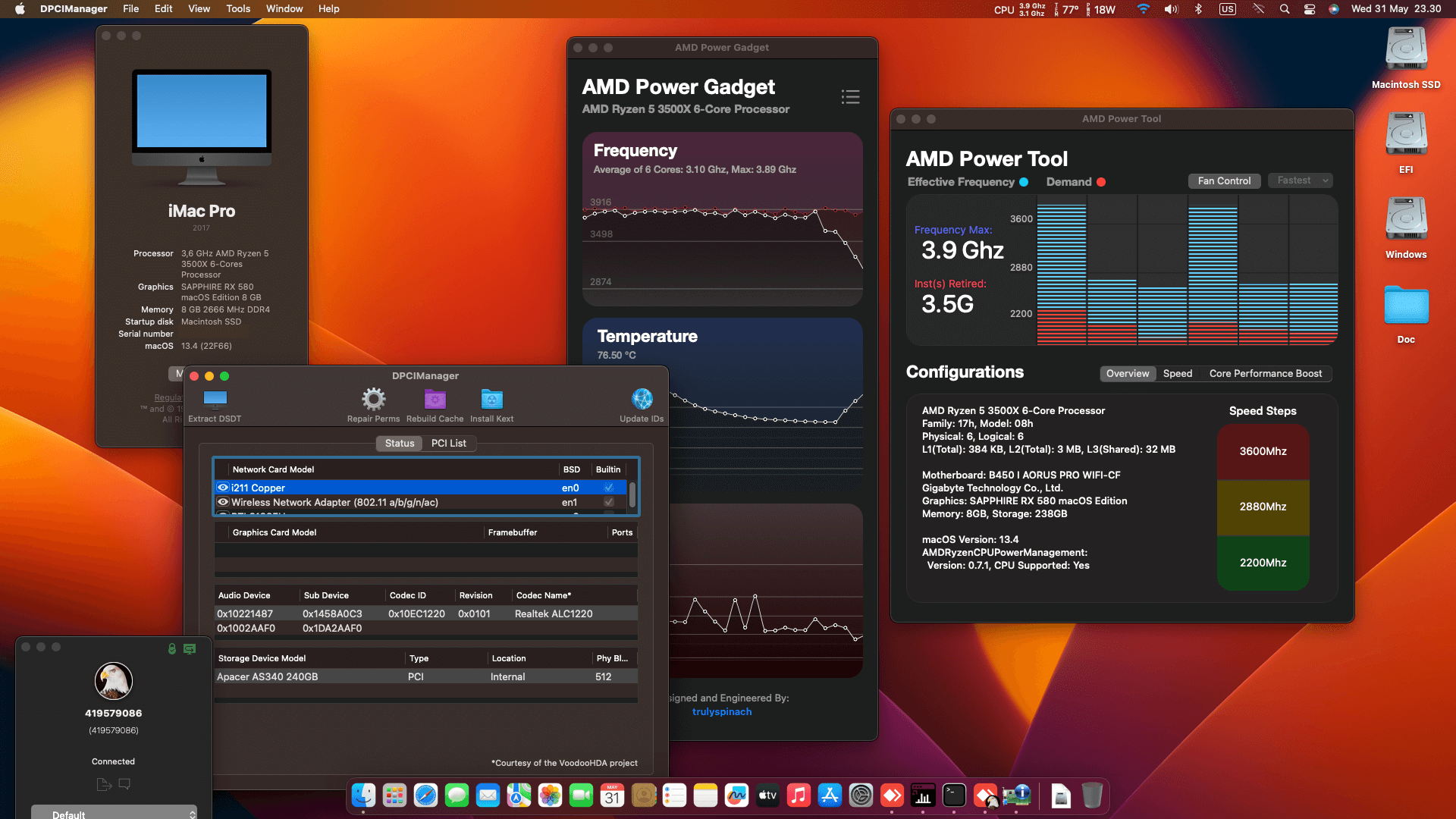1456x819 pixels.
Task: Open Spotlight search from the menu bar
Action: (1284, 9)
